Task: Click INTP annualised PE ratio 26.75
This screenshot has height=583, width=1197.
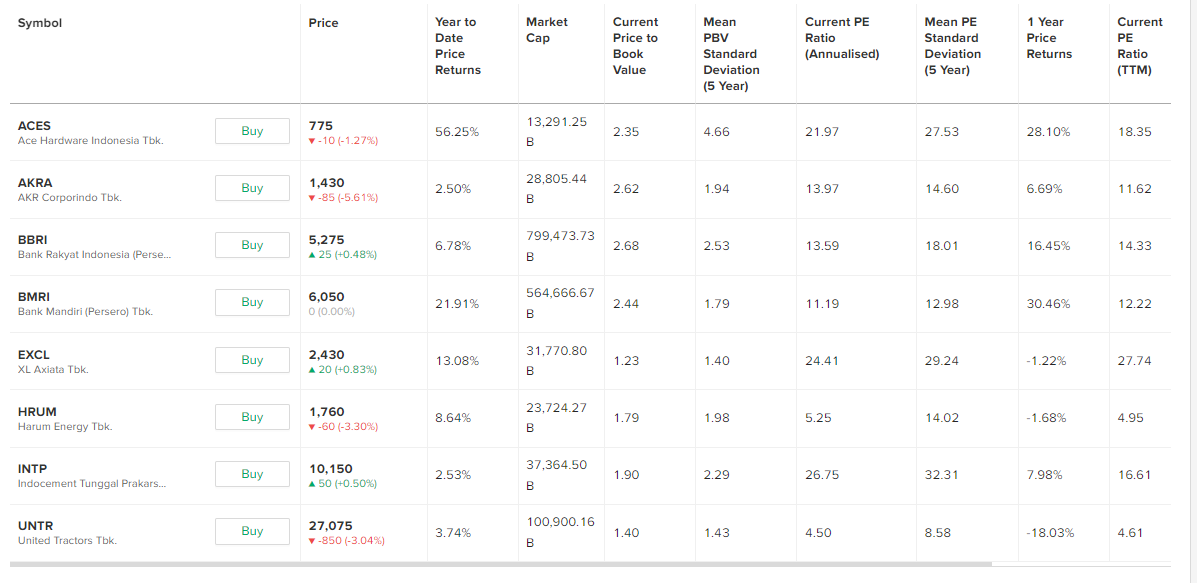Action: (x=822, y=475)
